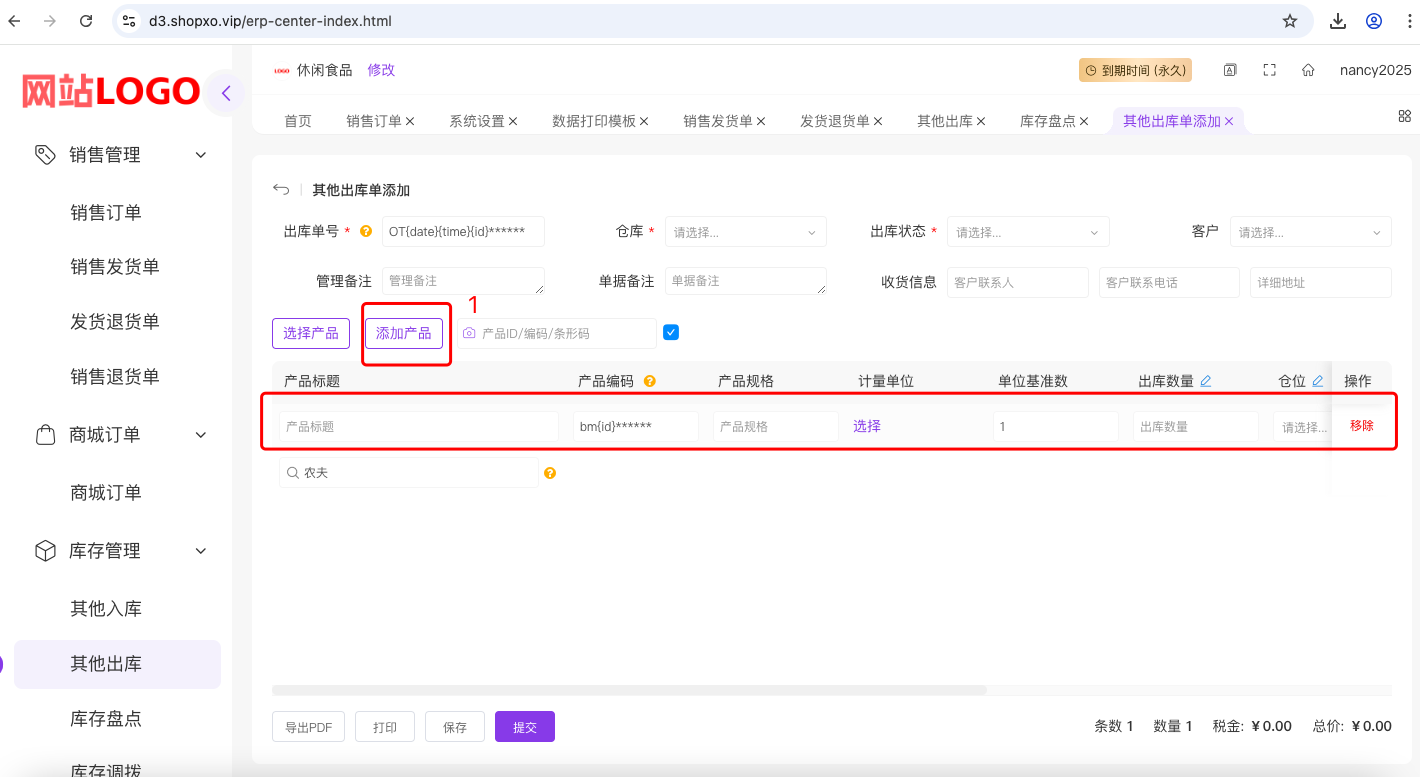
Task: Open the 出库状态 dropdown
Action: 1028,232
